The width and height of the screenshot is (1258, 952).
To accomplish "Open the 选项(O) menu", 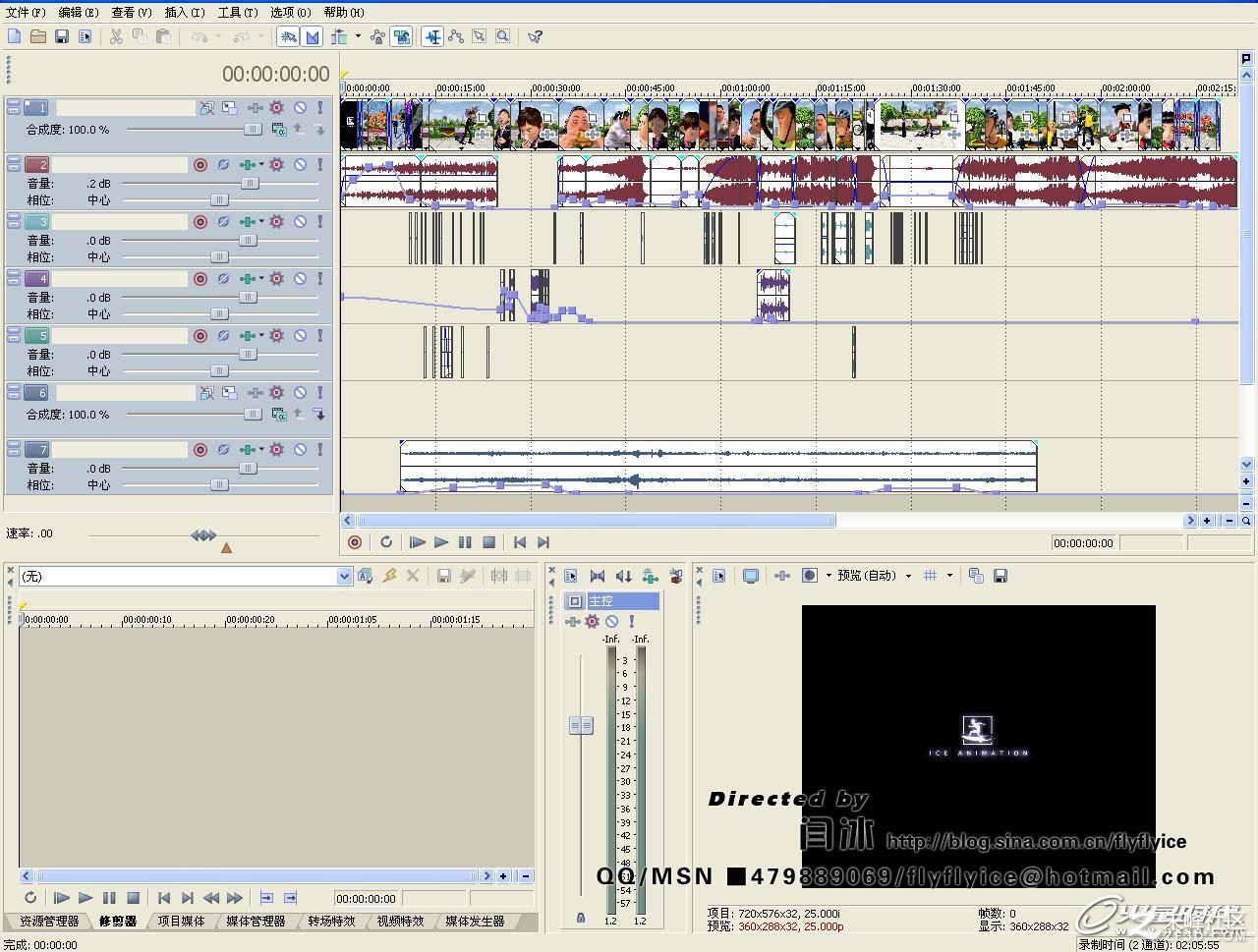I will (291, 13).
